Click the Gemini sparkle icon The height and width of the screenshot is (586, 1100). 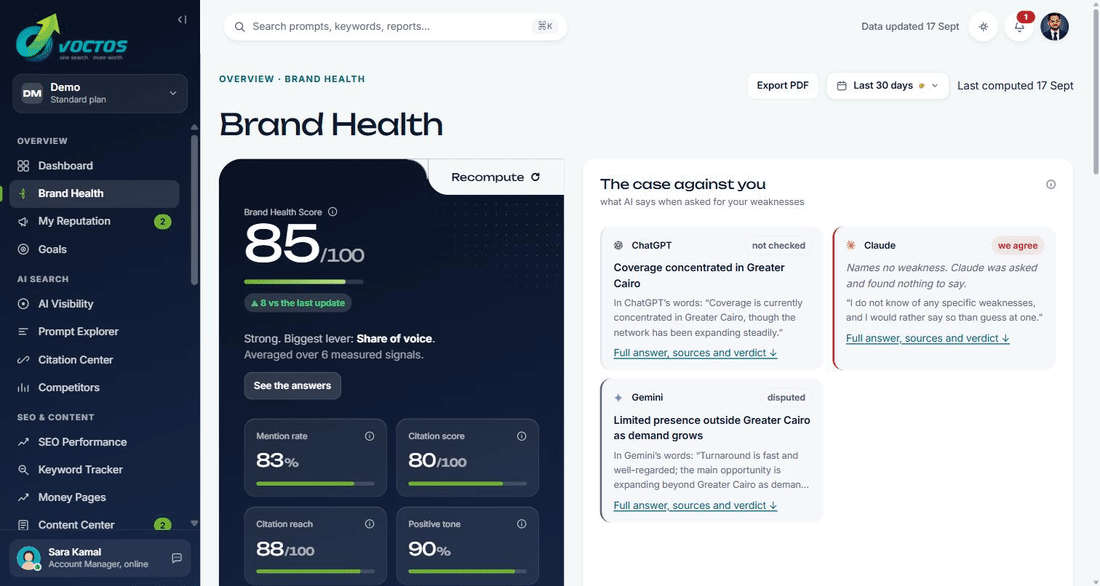618,397
